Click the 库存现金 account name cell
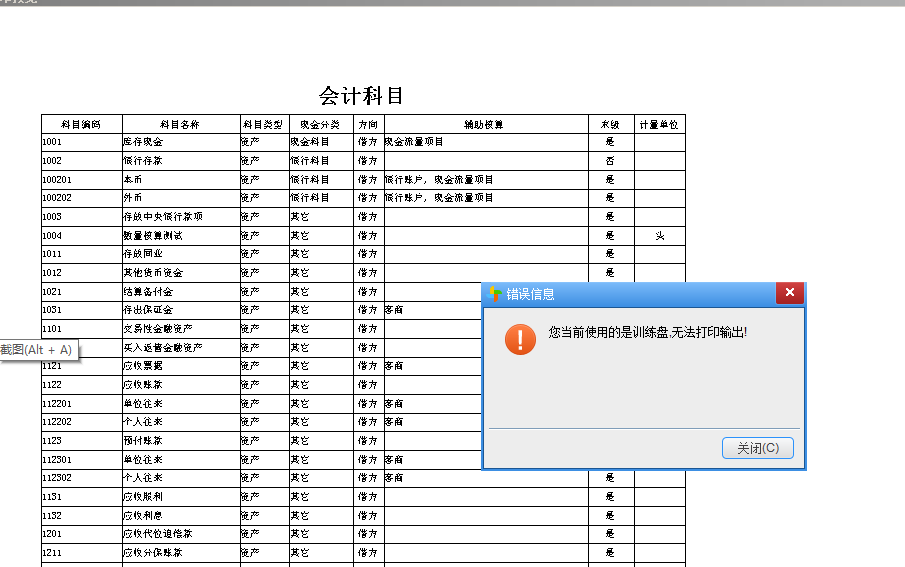Screen dimensions: 905x567 pos(143,143)
